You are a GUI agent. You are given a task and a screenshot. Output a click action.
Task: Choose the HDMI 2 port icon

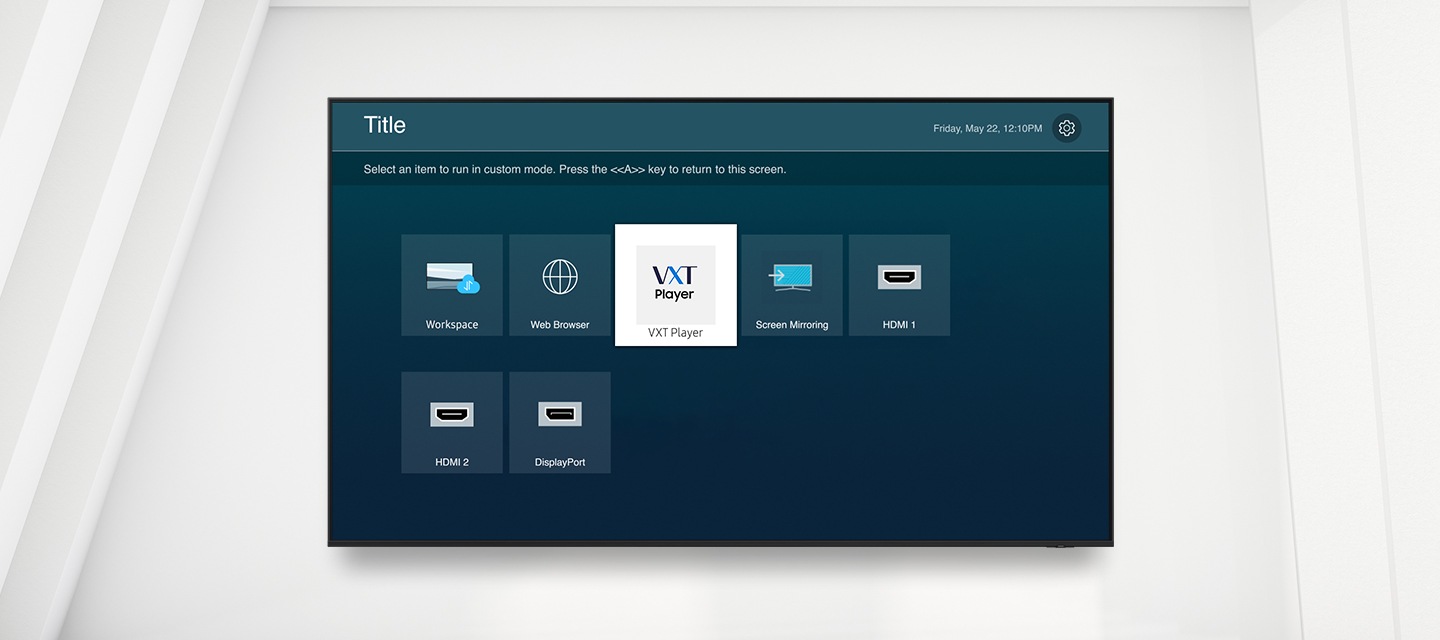point(452,414)
